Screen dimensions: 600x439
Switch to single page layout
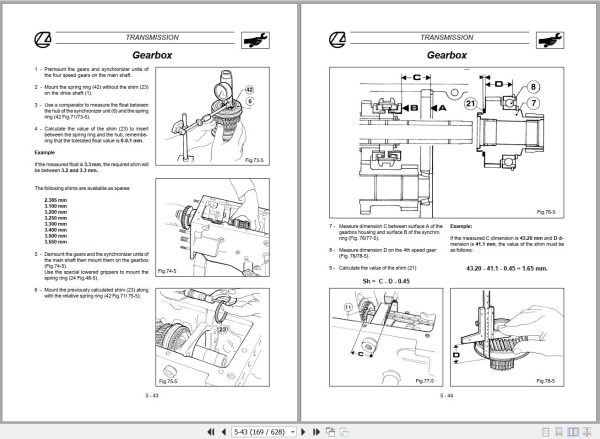[546, 432]
